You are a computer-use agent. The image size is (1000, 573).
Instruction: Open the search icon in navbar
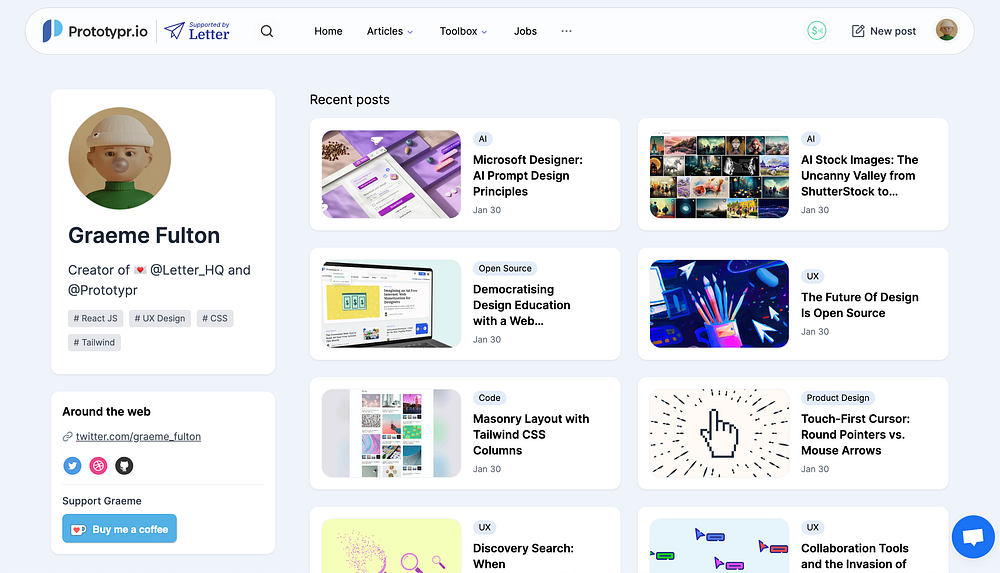[x=267, y=31]
